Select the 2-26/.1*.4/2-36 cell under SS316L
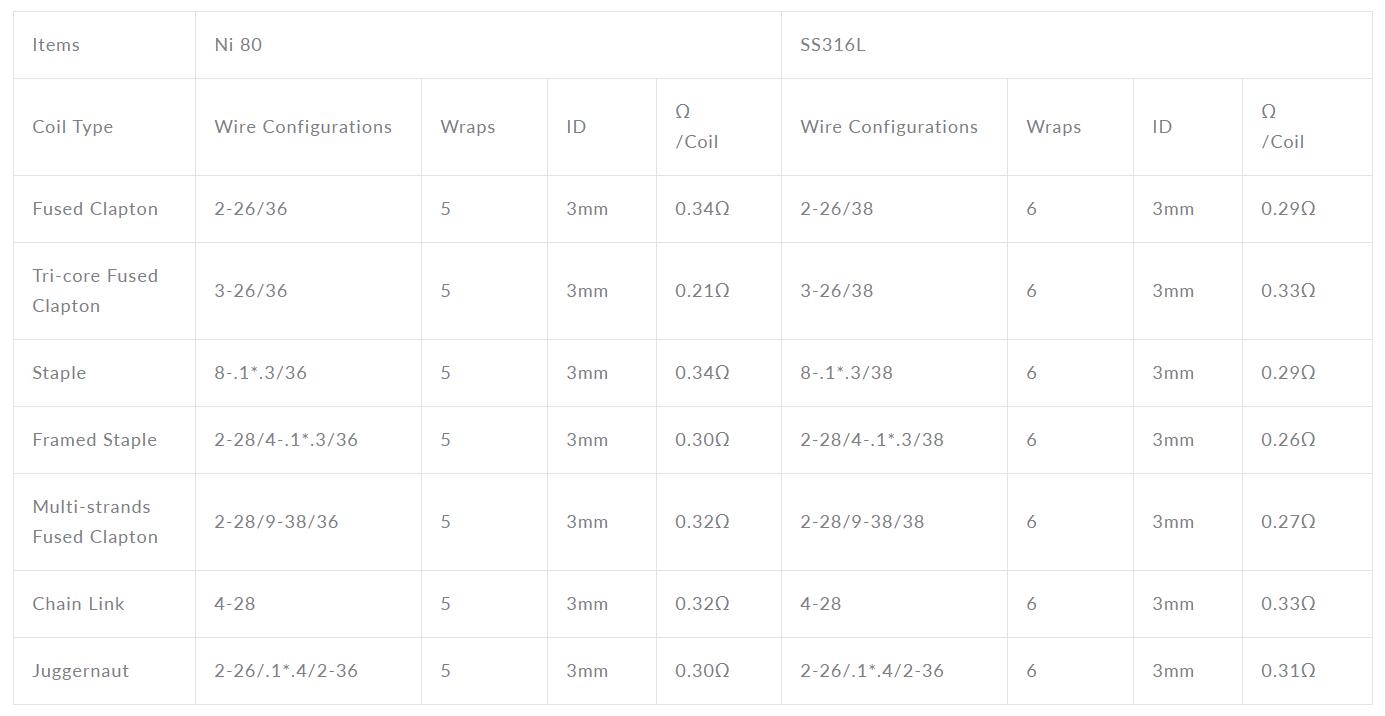Image resolution: width=1385 pixels, height=716 pixels. click(x=894, y=671)
